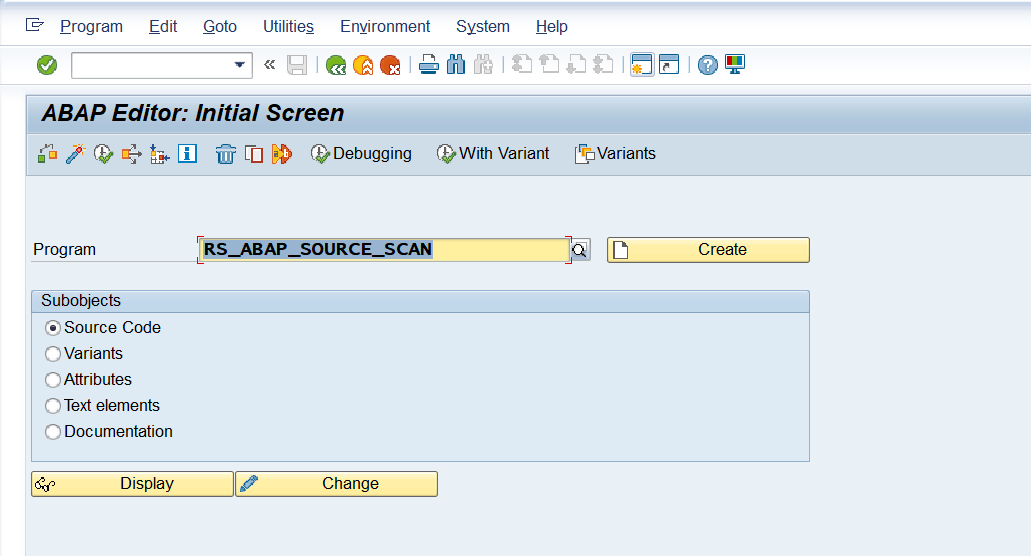This screenshot has width=1031, height=556.
Task: Open the Environment menu
Action: pyautogui.click(x=385, y=26)
